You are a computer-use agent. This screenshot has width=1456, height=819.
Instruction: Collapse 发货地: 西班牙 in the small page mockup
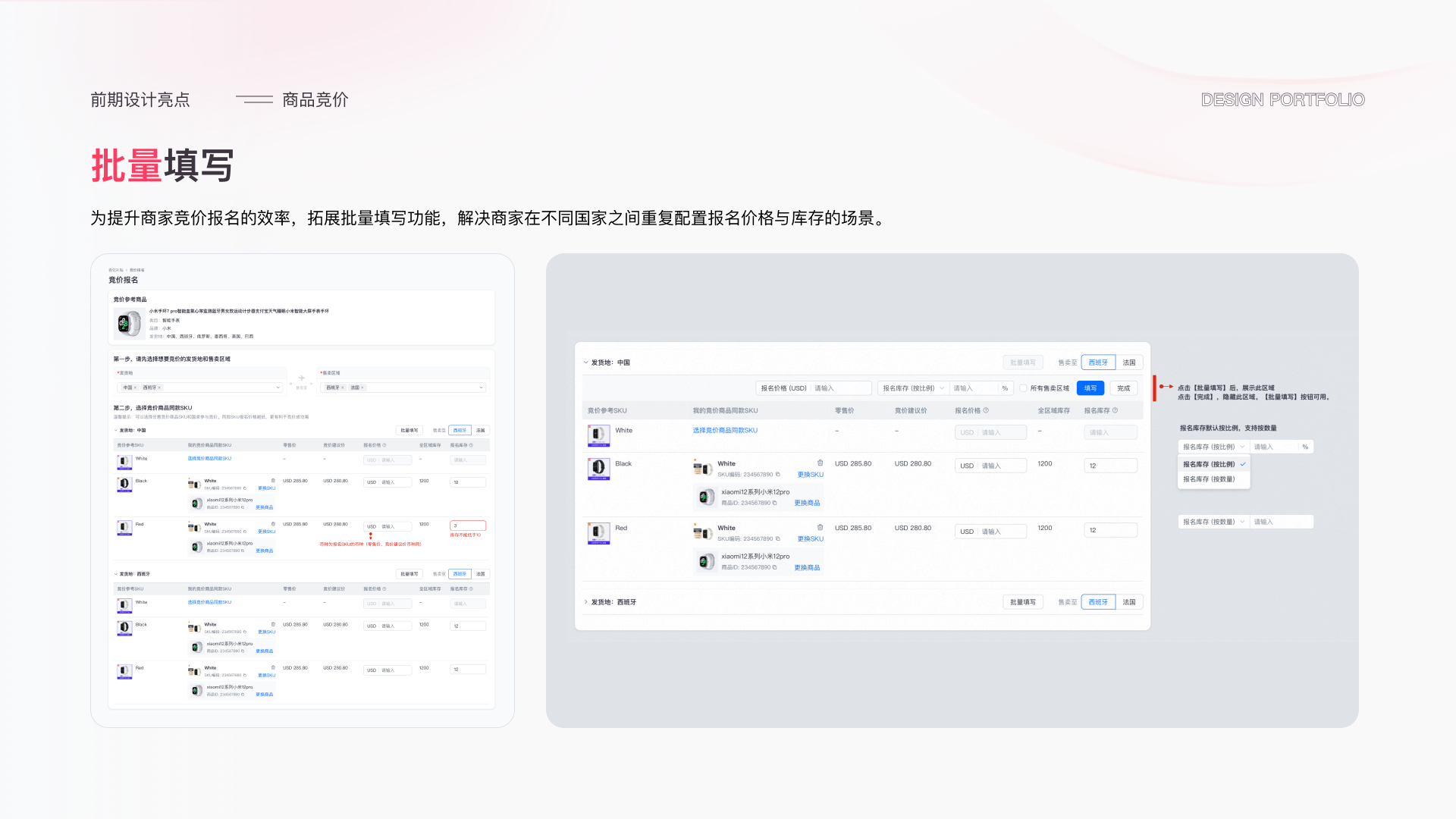[x=116, y=574]
